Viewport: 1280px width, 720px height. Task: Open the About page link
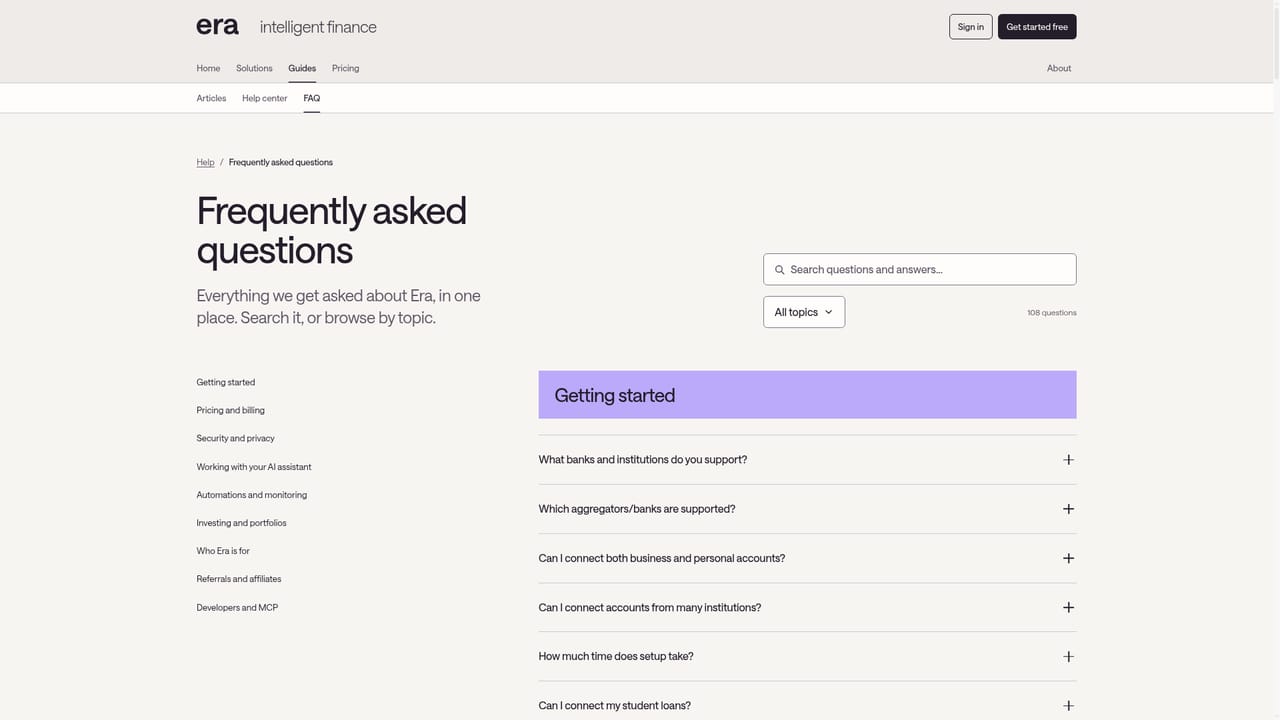[x=1059, y=68]
